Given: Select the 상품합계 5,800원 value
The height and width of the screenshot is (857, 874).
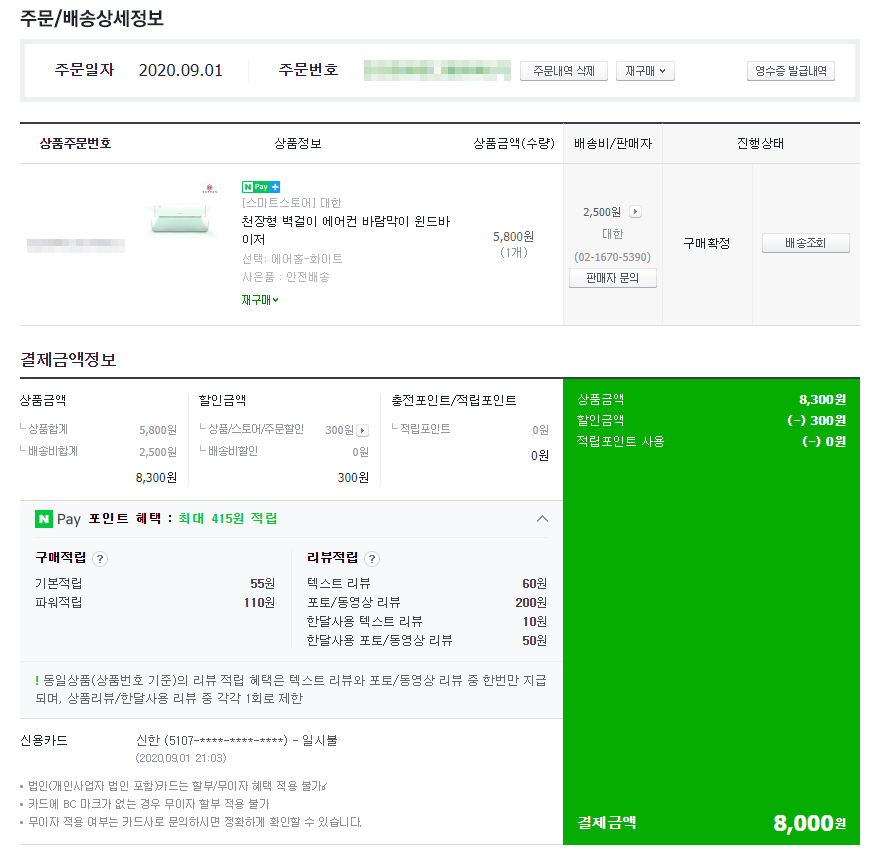Looking at the screenshot, I should click(x=158, y=430).
